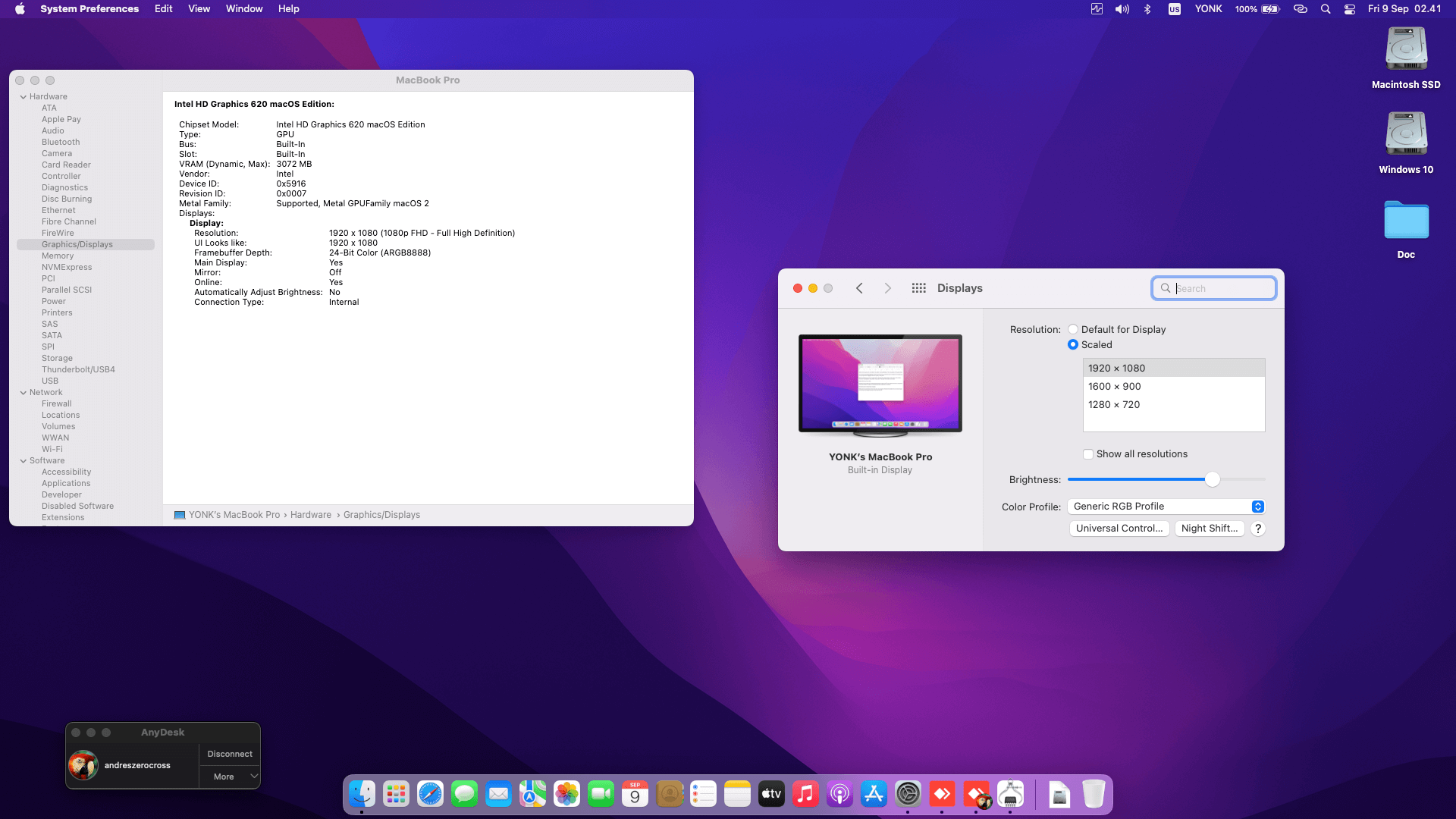Open Notes app in the Dock
The width and height of the screenshot is (1456, 819).
point(737,794)
